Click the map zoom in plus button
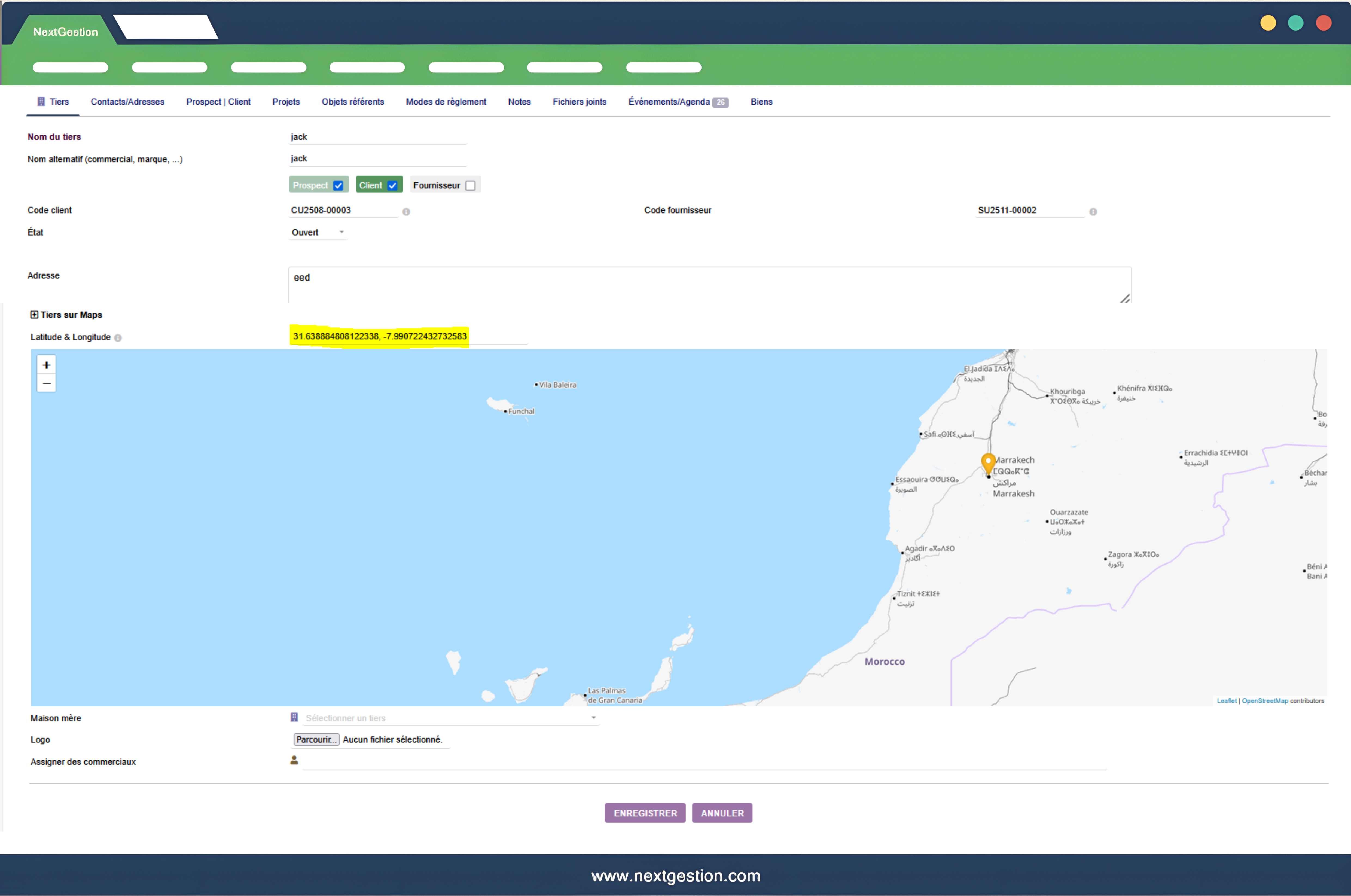This screenshot has width=1351, height=896. pyautogui.click(x=46, y=365)
